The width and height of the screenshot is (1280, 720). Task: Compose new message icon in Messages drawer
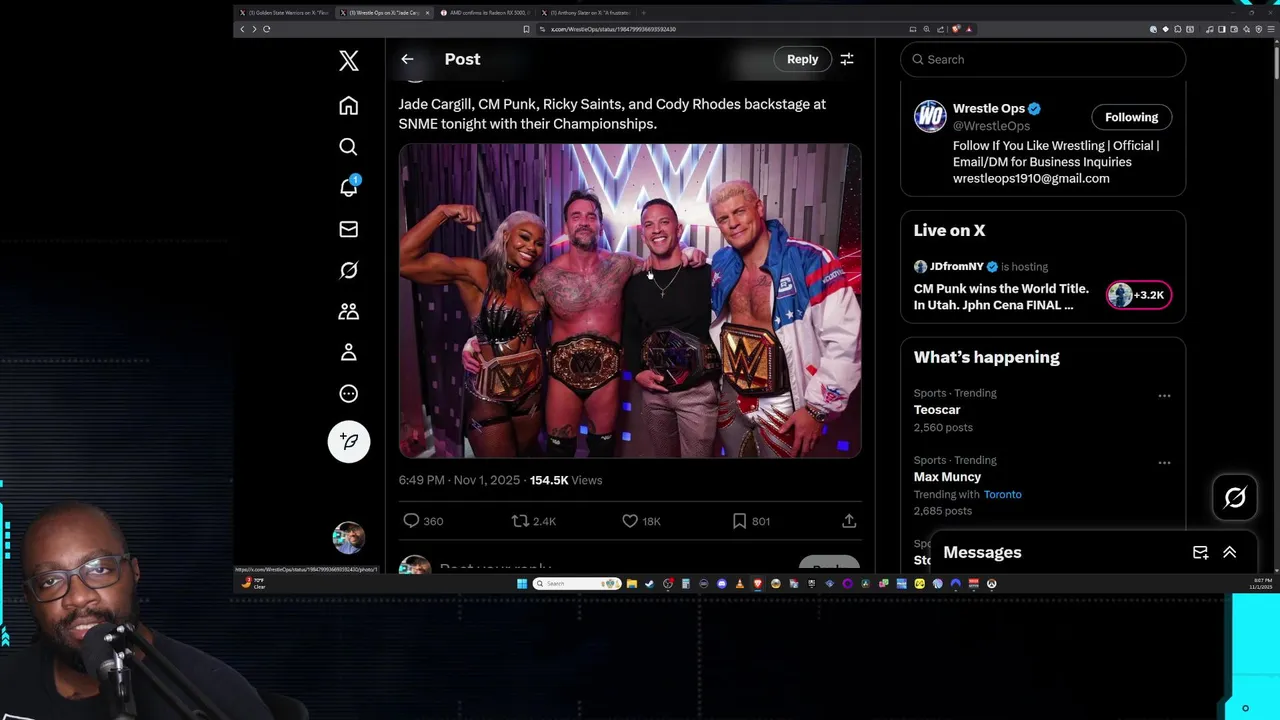1200,552
